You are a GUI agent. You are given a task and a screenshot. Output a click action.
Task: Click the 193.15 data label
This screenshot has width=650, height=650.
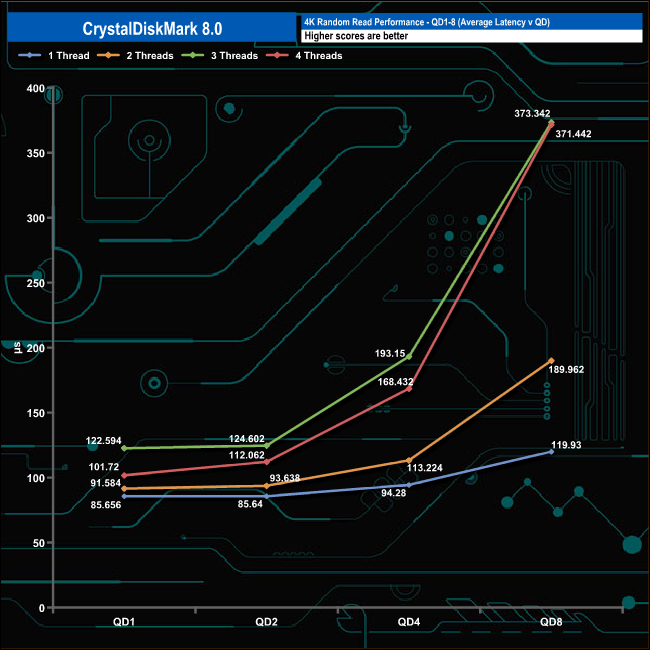[390, 354]
